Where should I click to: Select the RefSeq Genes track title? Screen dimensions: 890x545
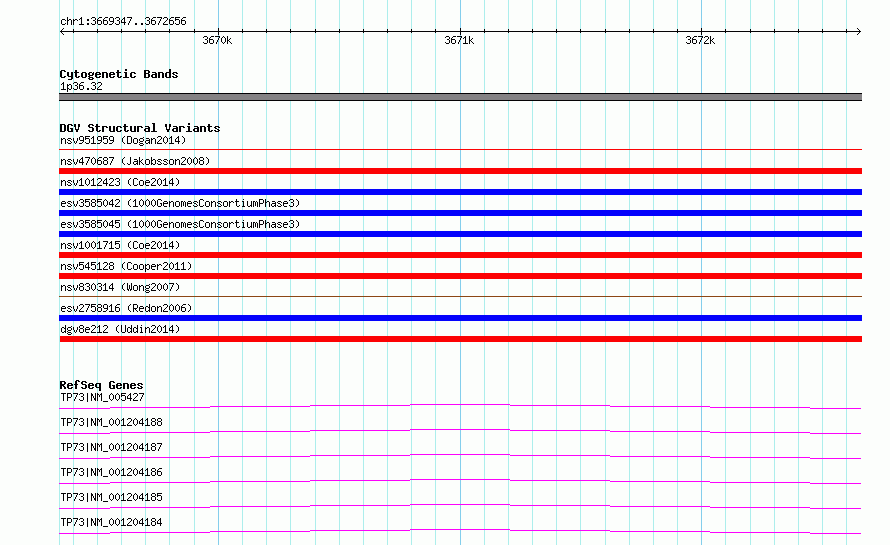101,385
